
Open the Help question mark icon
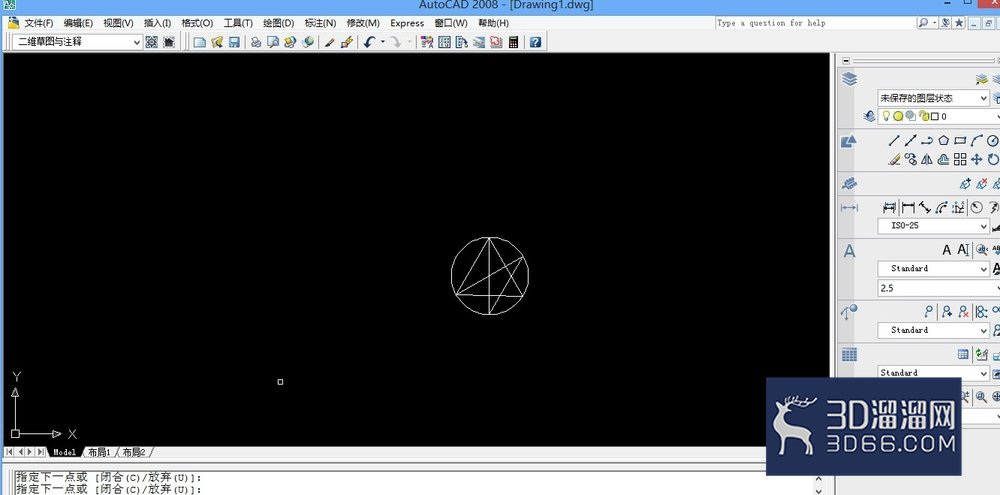535,42
